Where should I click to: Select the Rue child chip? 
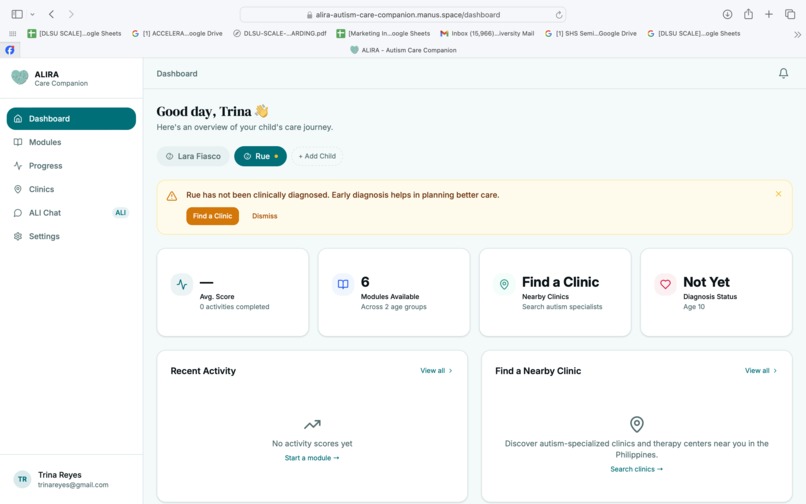(x=261, y=156)
